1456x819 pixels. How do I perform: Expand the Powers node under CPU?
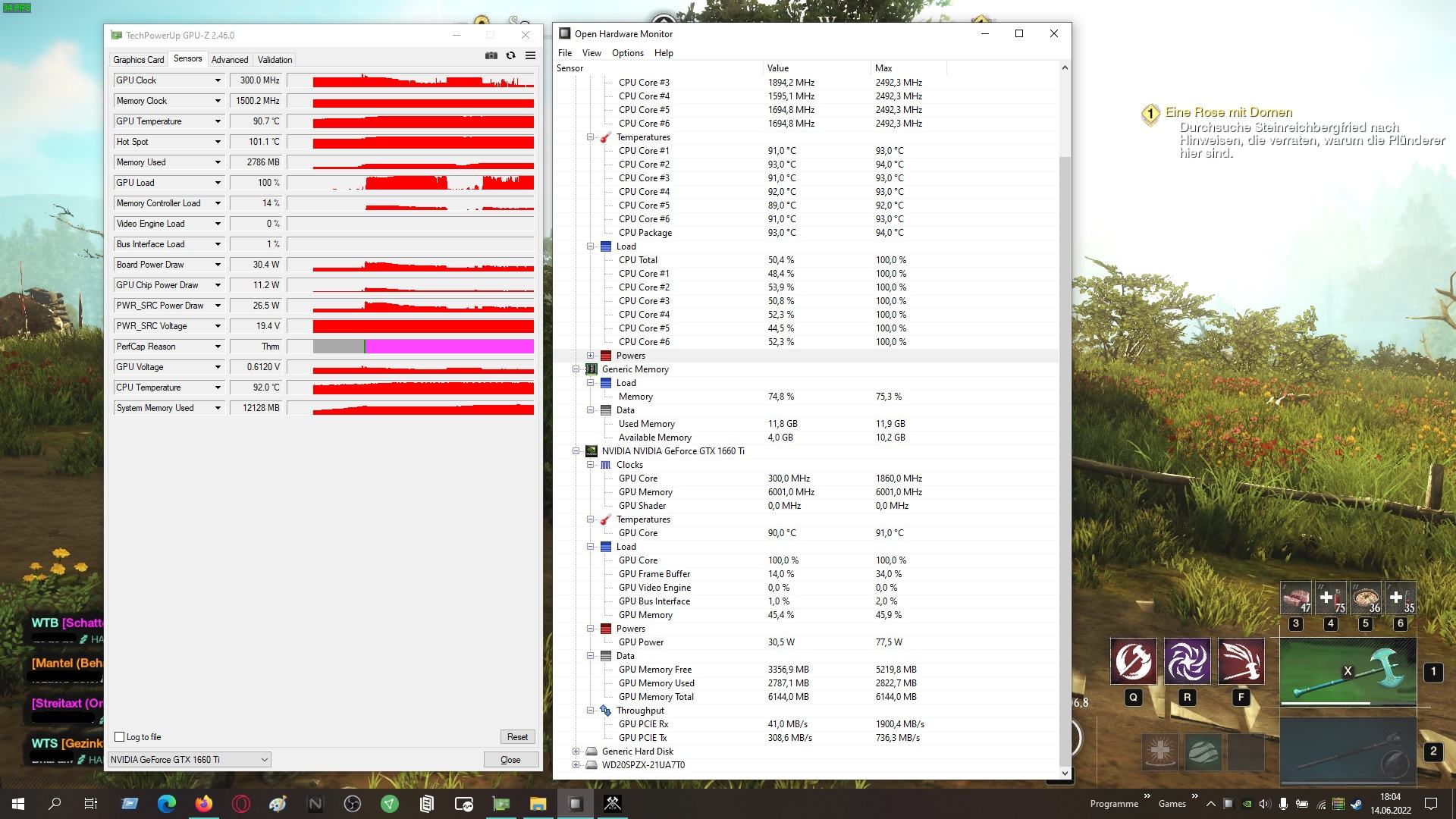pyautogui.click(x=590, y=356)
